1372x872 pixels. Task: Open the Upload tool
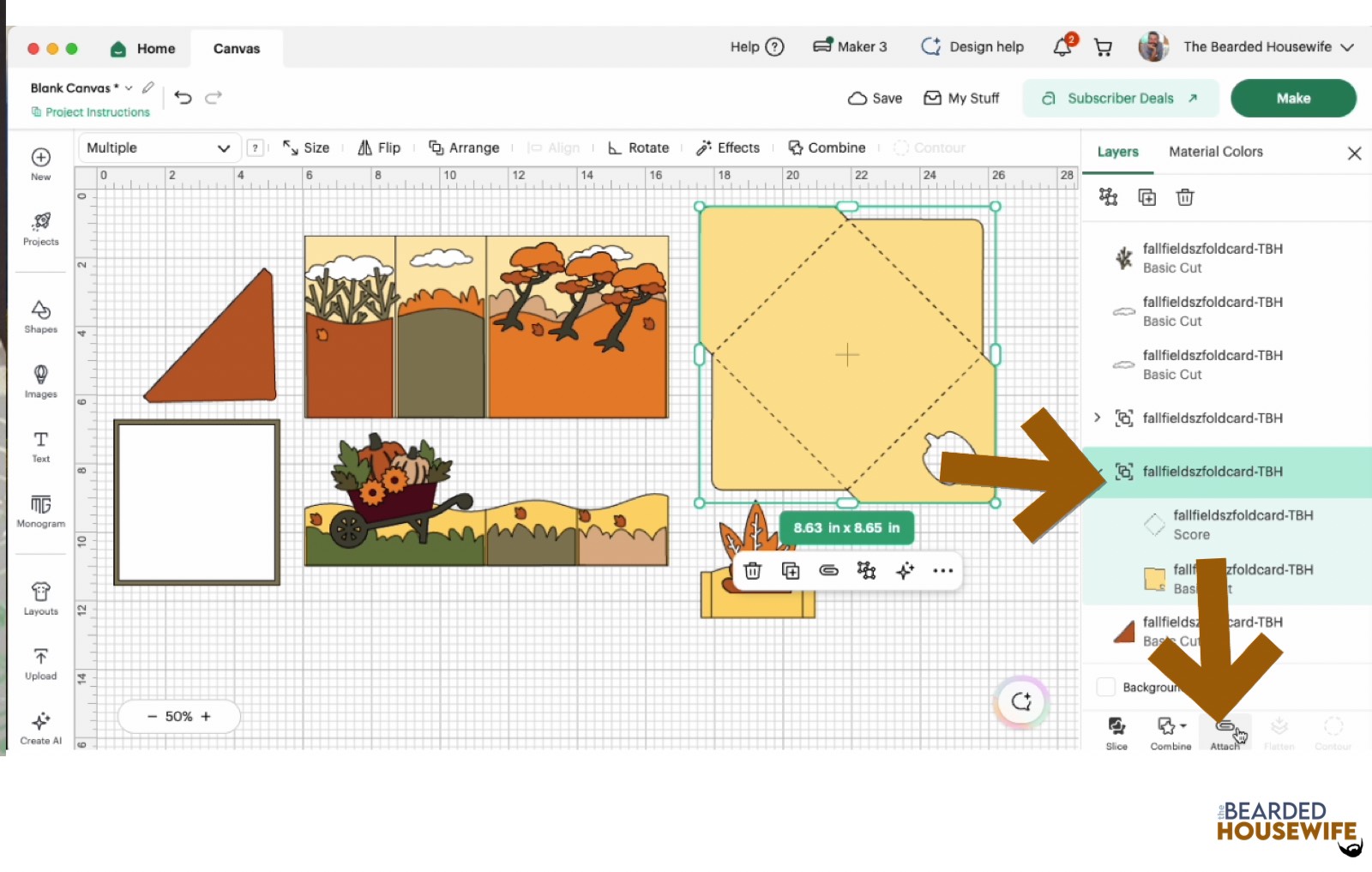click(x=40, y=664)
